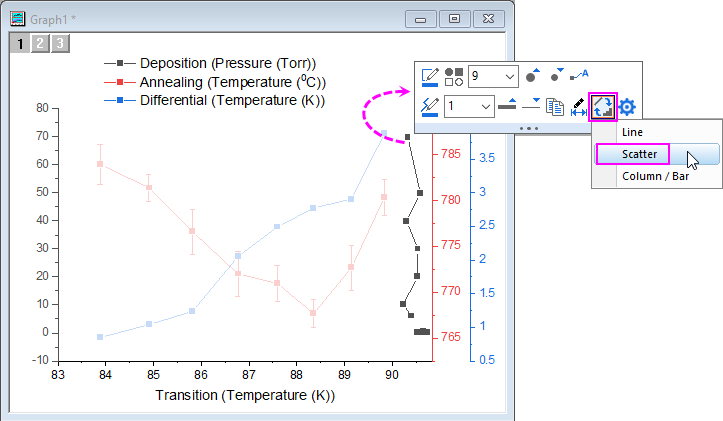Click the copy format icon
Image resolution: width=723 pixels, height=421 pixels.
556,107
